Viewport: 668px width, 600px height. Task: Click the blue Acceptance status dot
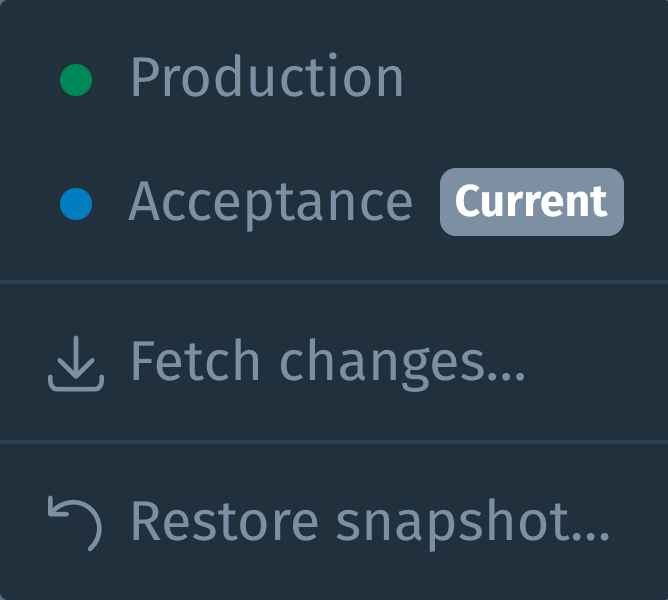[x=76, y=204]
